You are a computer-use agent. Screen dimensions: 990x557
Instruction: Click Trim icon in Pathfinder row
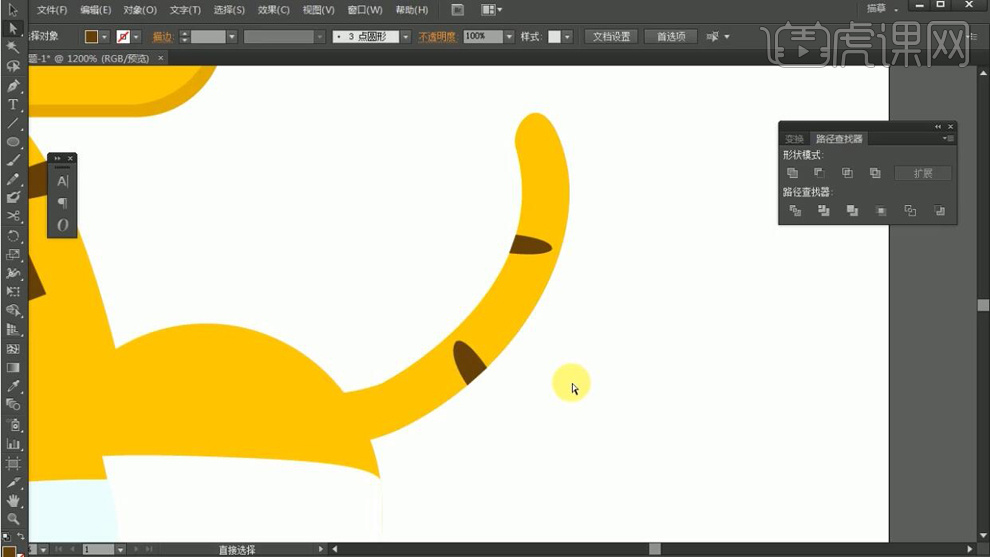823,210
